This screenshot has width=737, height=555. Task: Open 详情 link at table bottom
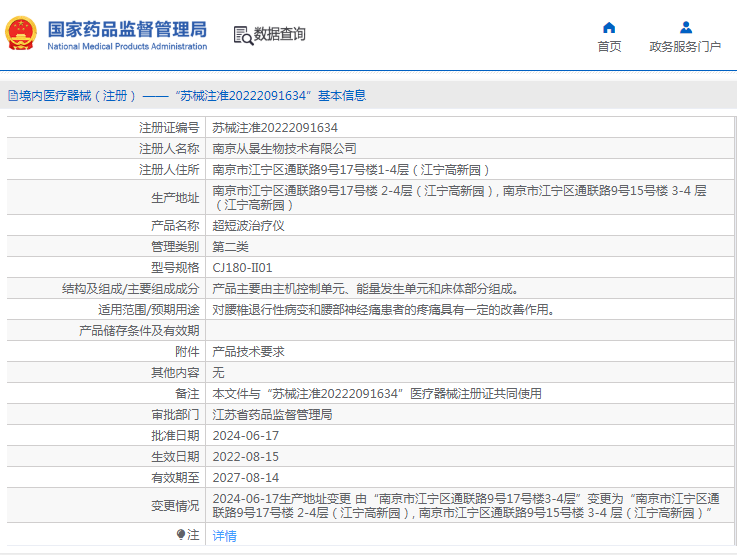pos(225,535)
